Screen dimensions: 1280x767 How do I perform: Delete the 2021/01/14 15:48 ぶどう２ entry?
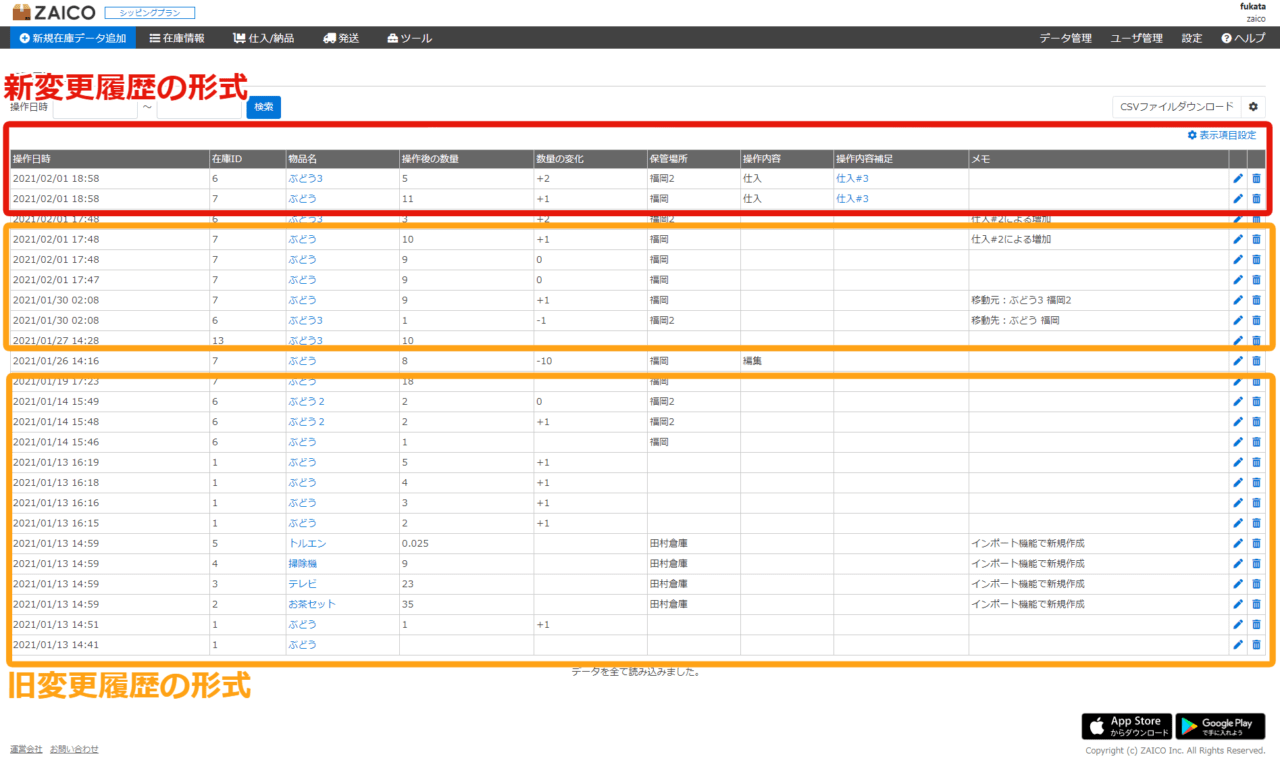(1257, 422)
